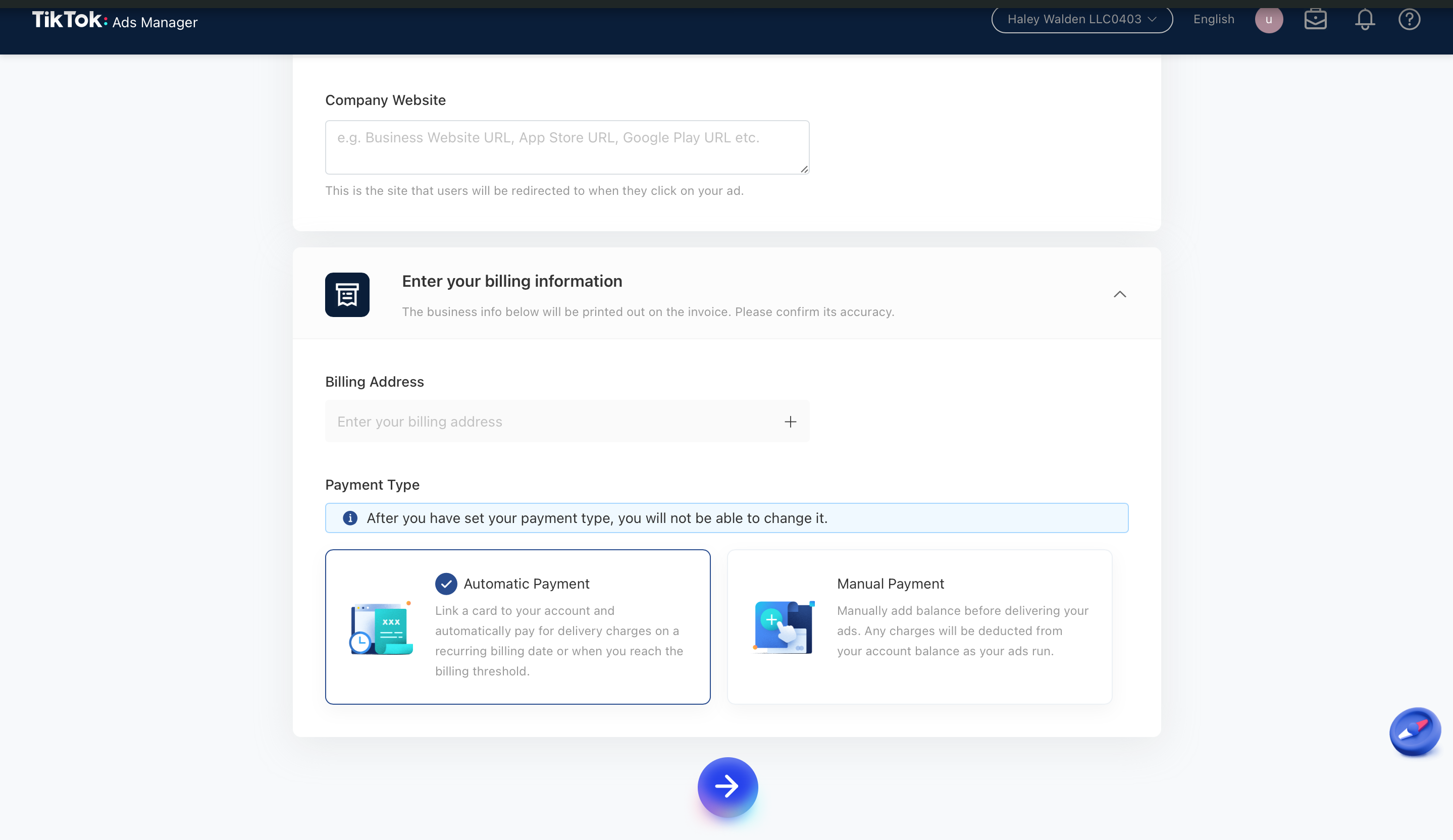Open the help question mark icon
Screen dimensions: 1453x840
(x=1409, y=20)
